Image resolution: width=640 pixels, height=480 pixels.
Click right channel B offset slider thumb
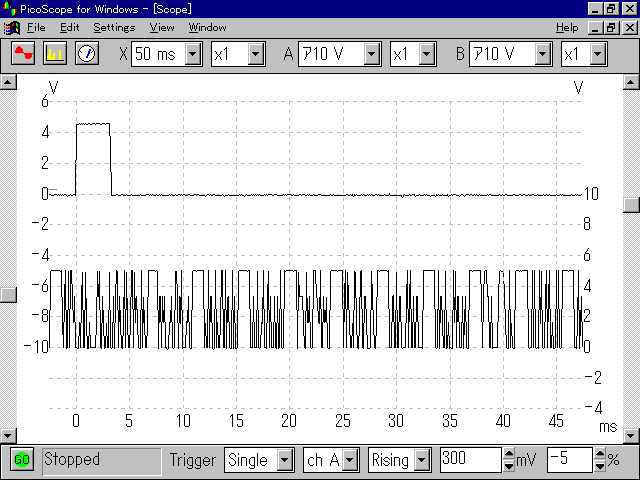631,204
